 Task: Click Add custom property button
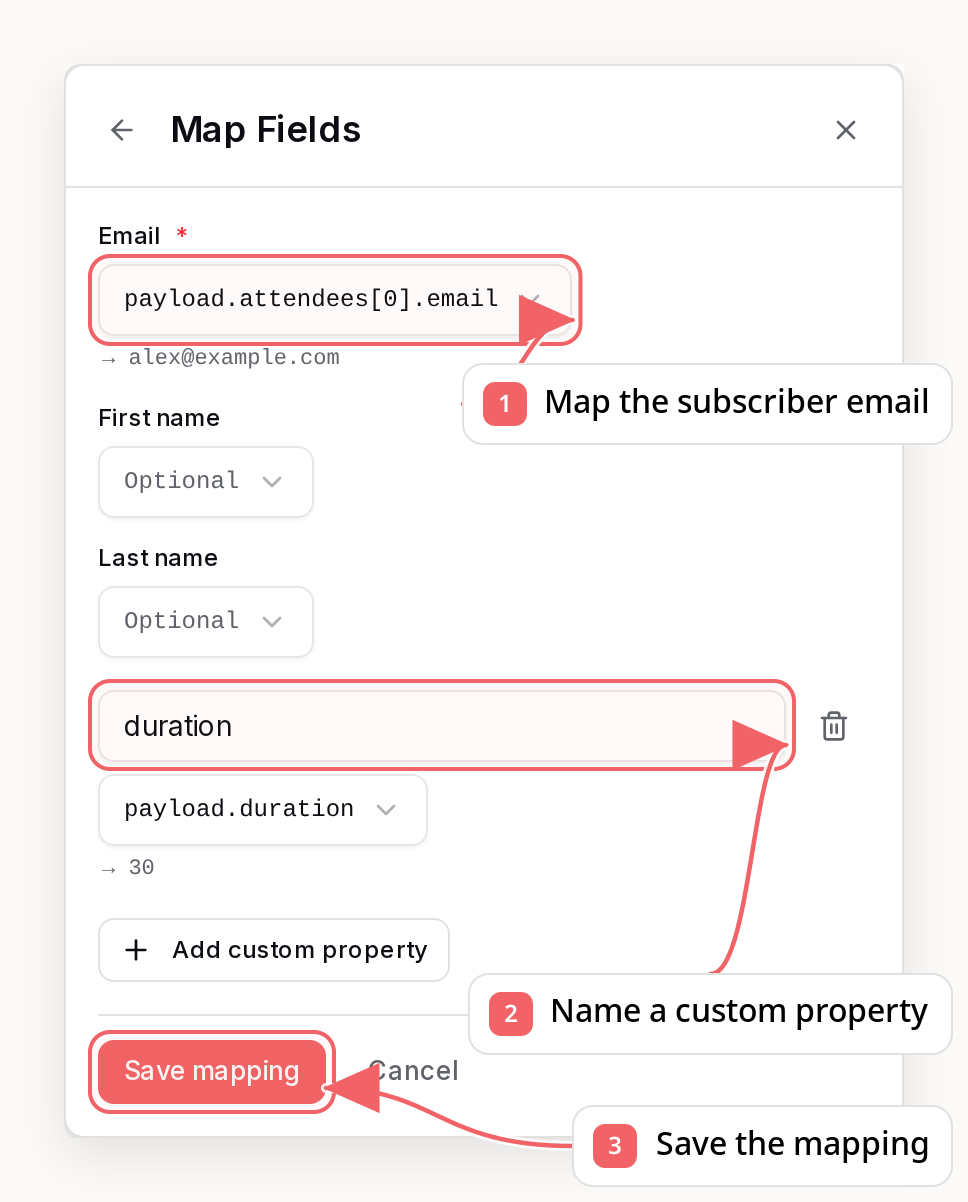[274, 950]
